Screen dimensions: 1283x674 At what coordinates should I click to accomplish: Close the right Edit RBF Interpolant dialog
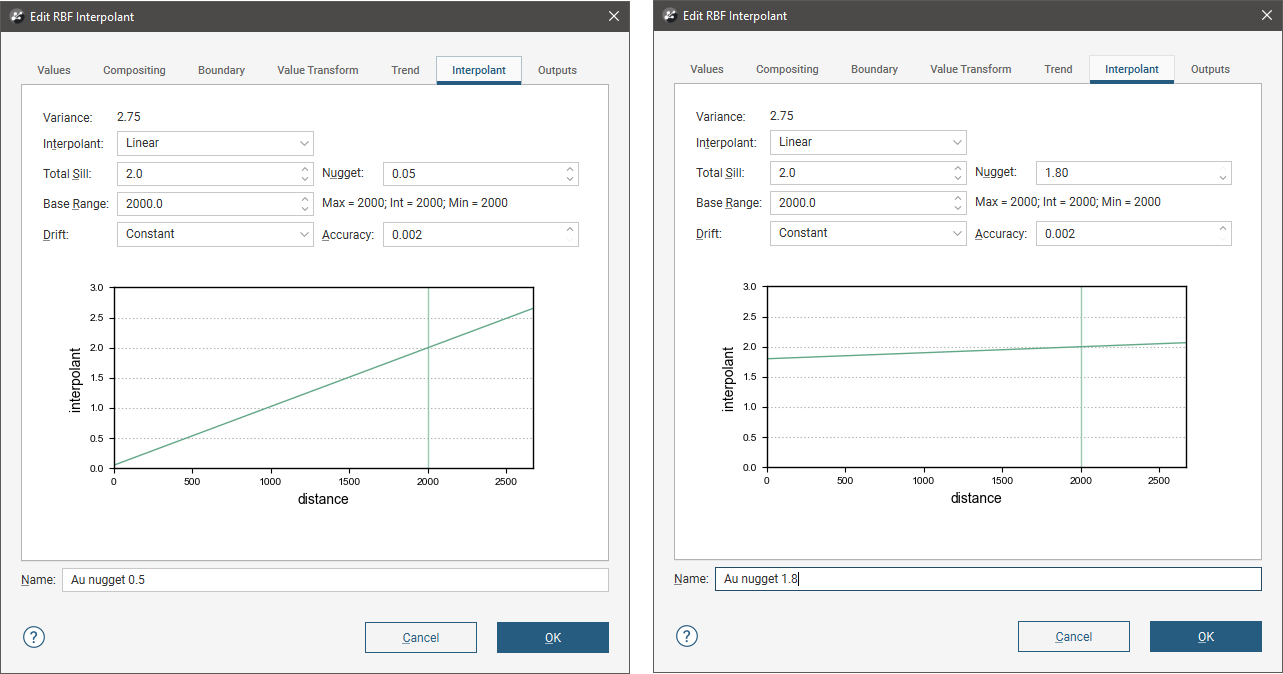1266,15
